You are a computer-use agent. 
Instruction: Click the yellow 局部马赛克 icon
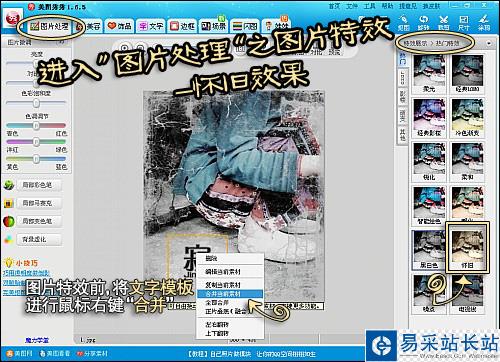9,203
